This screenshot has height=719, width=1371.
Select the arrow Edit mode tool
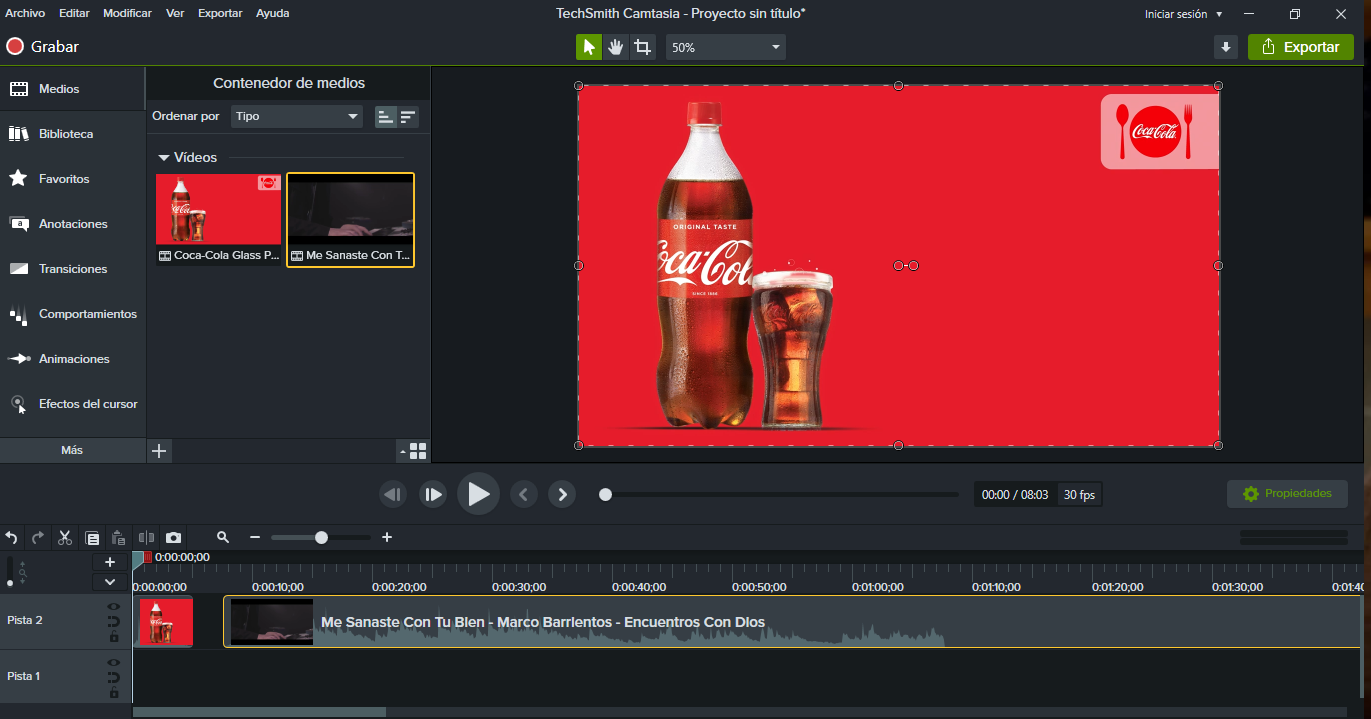pyautogui.click(x=589, y=47)
